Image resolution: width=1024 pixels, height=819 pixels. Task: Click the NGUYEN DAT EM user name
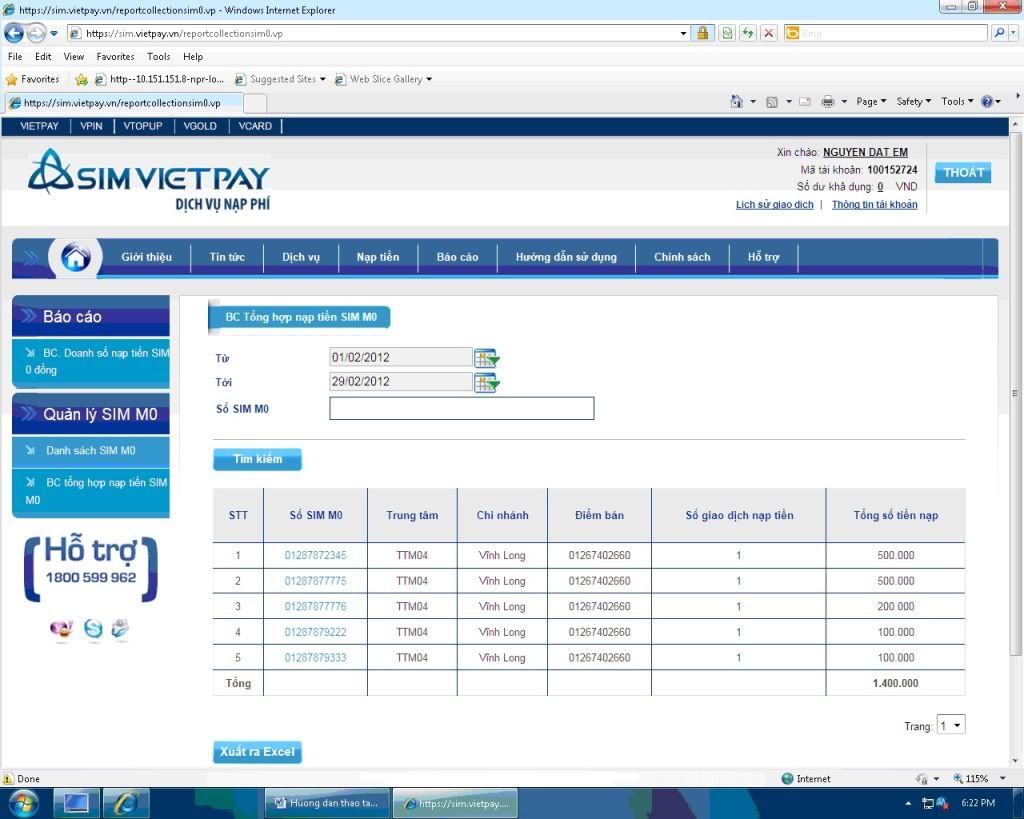(x=865, y=152)
